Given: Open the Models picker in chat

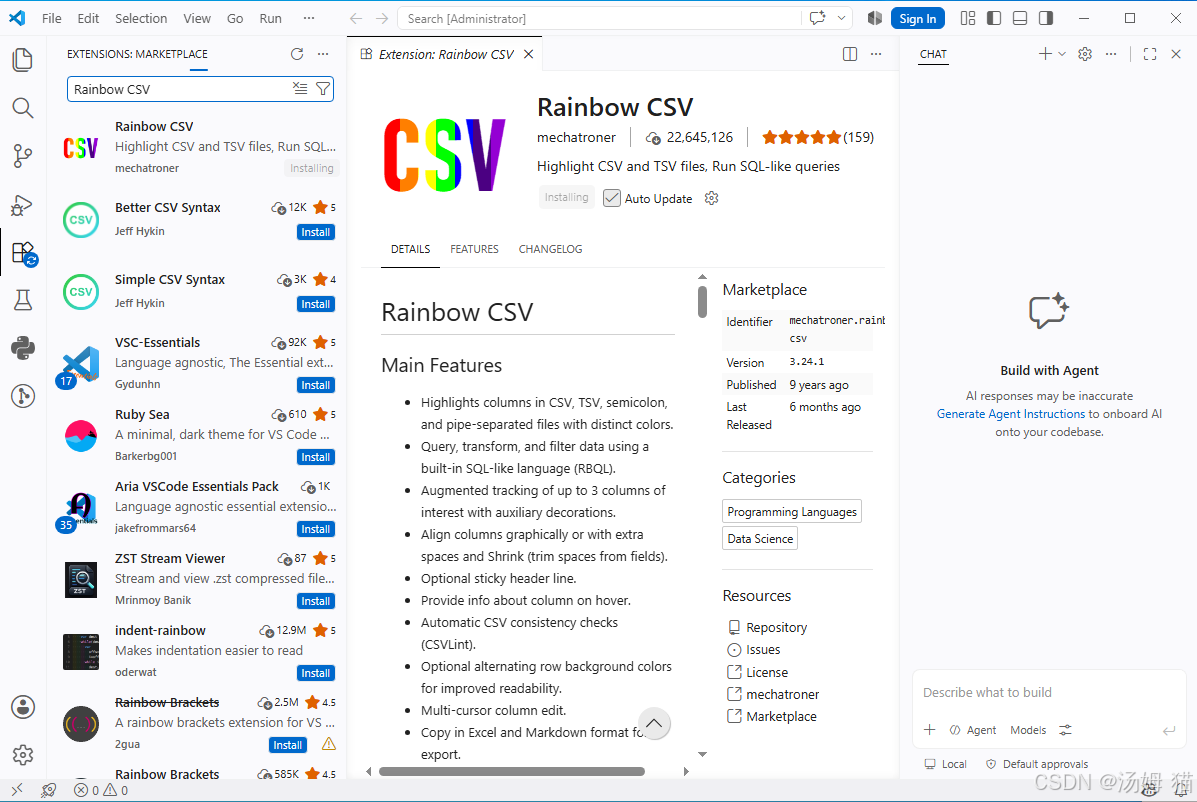Looking at the screenshot, I should click(1028, 730).
